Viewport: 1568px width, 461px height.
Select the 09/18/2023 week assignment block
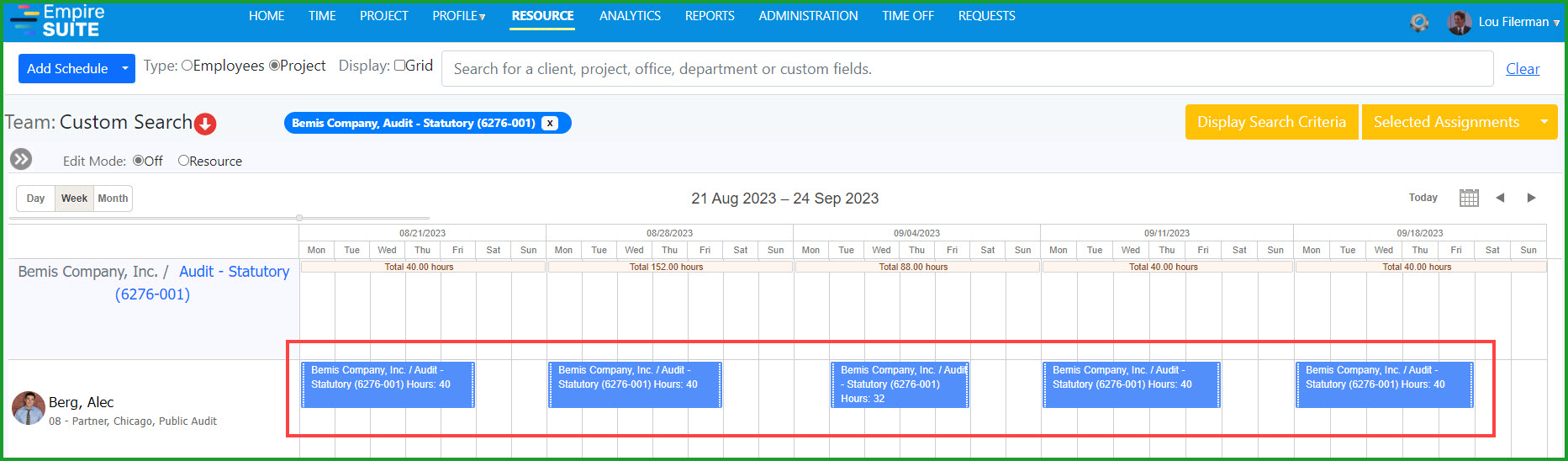[1385, 384]
